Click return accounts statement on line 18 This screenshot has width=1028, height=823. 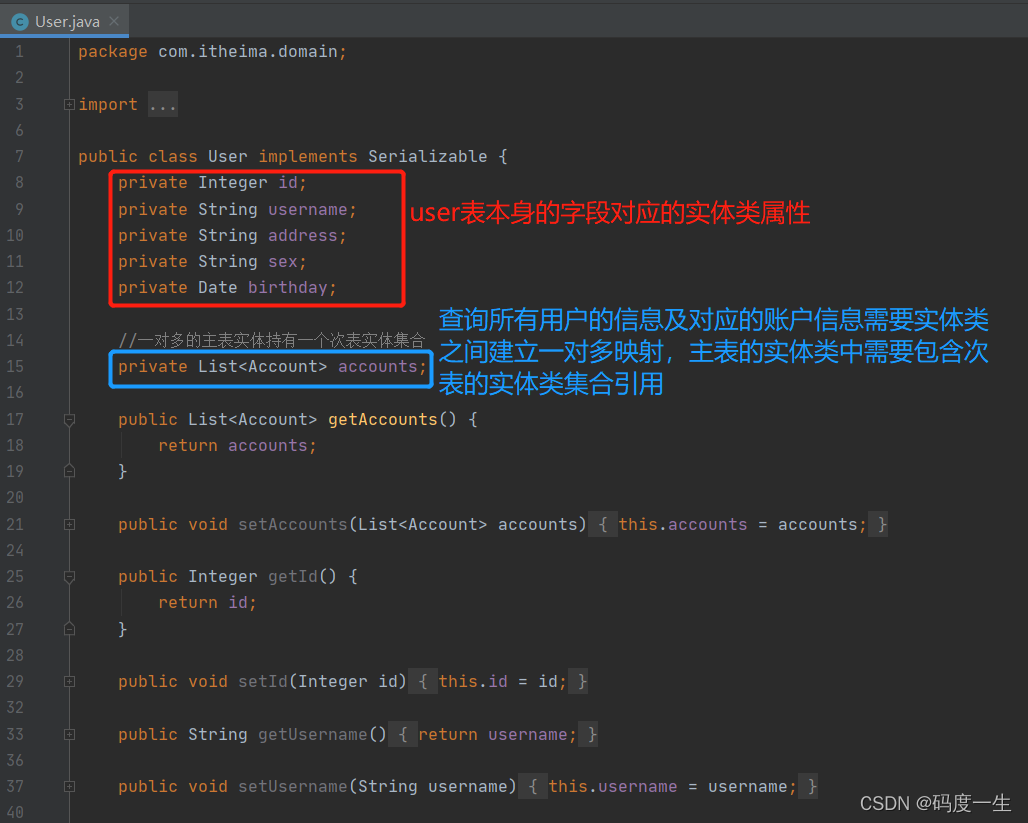pos(237,446)
